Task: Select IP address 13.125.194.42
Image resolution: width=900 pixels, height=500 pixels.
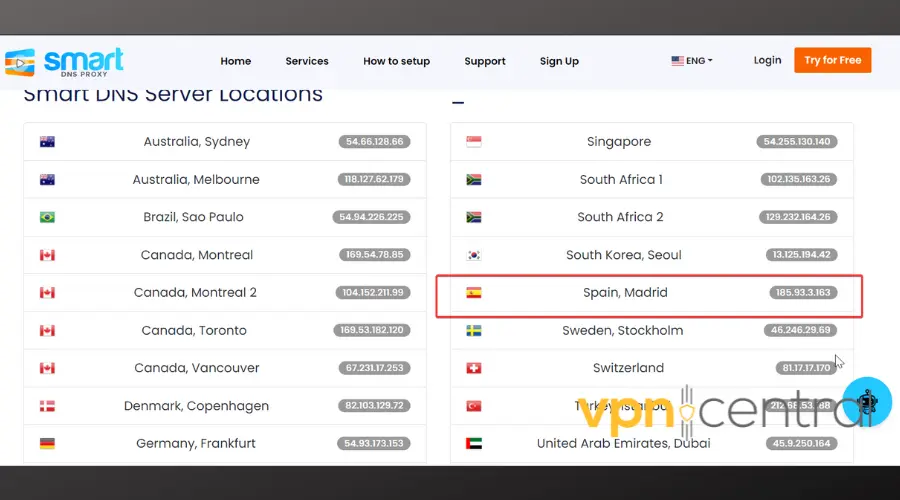Action: [x=801, y=254]
